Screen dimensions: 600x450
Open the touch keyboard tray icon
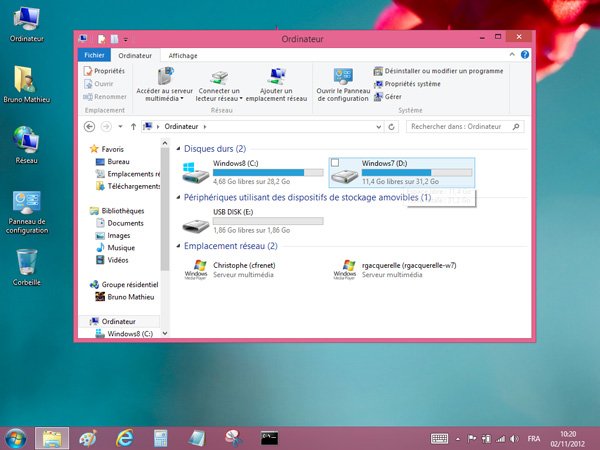click(439, 439)
